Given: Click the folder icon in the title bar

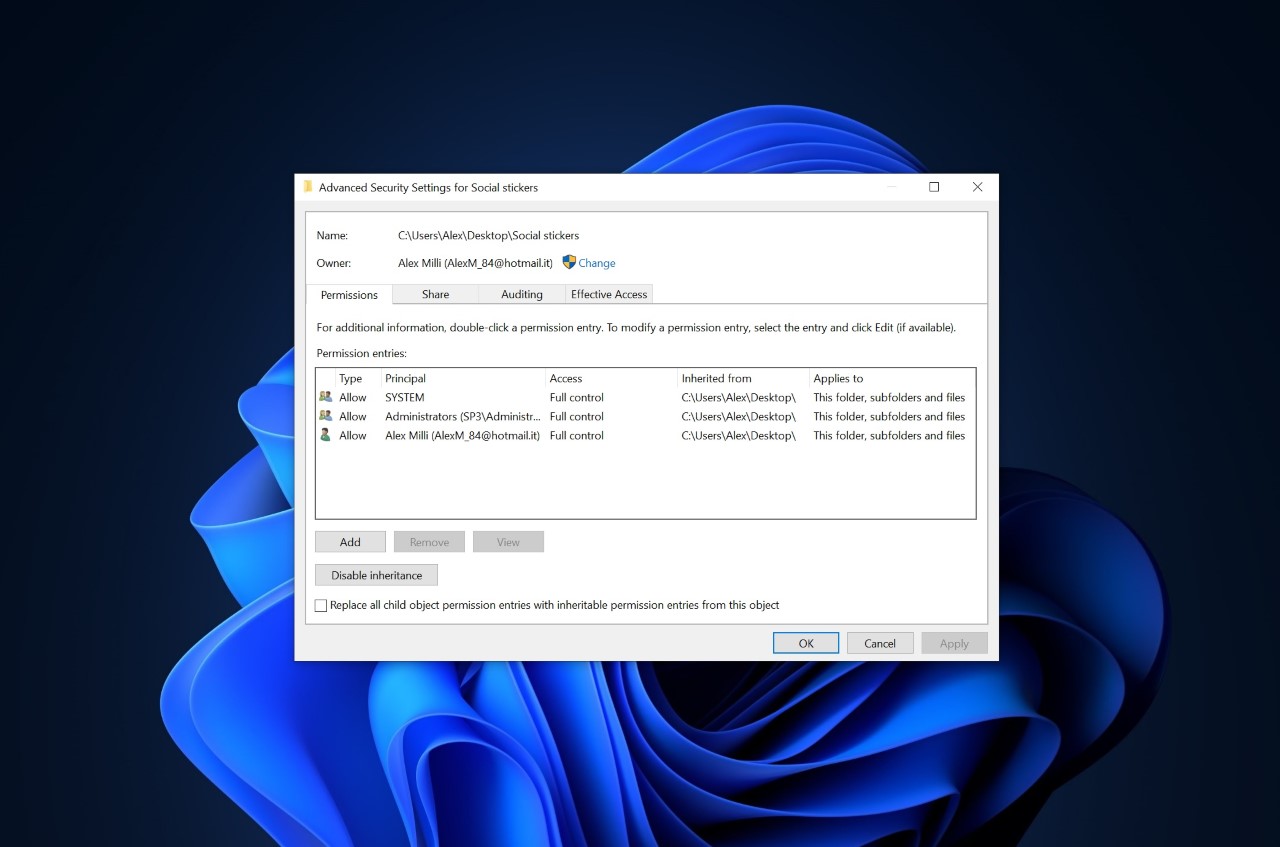Looking at the screenshot, I should tap(308, 187).
